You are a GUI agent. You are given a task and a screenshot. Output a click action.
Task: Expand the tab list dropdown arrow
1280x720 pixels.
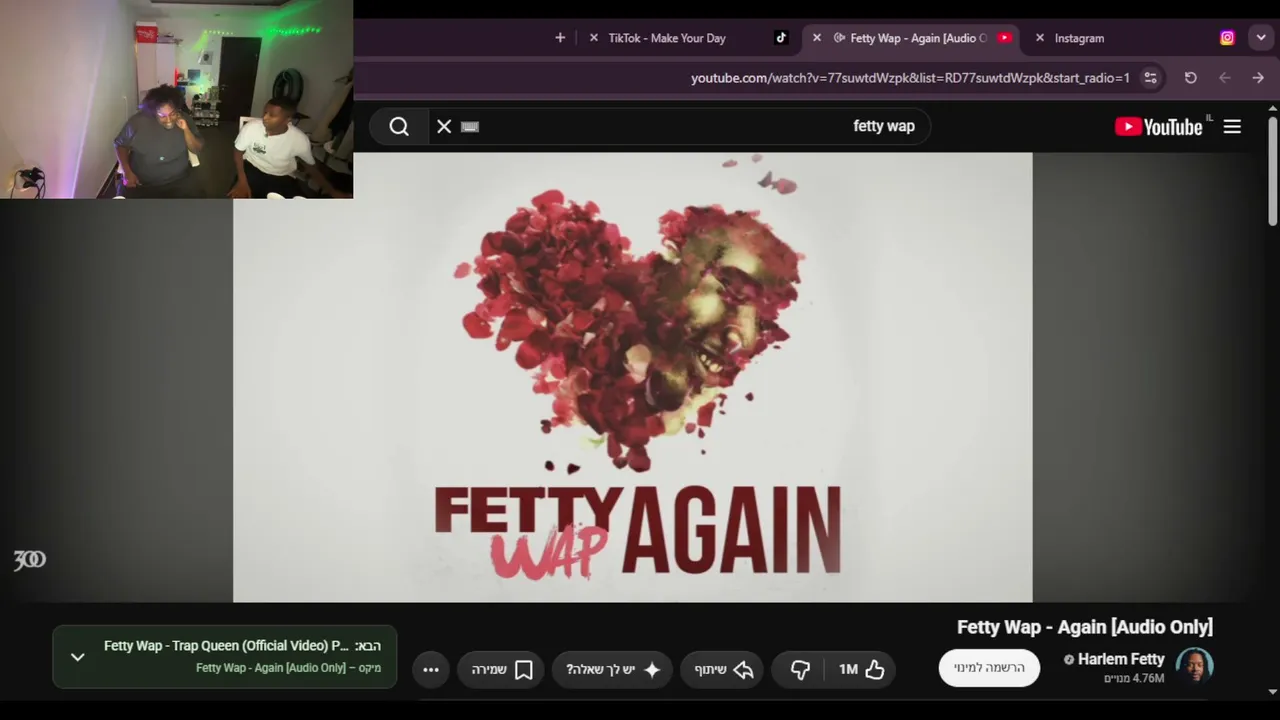coord(1261,38)
